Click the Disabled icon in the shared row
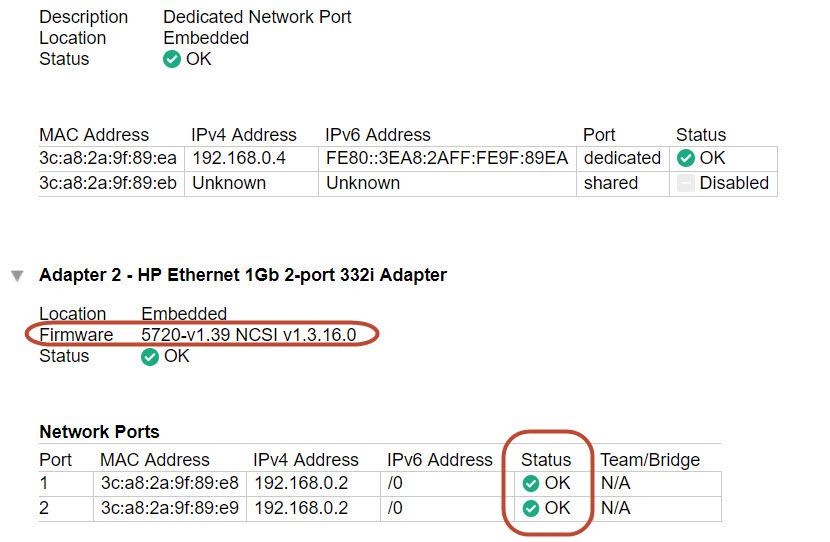The height and width of the screenshot is (542, 830). (x=686, y=183)
